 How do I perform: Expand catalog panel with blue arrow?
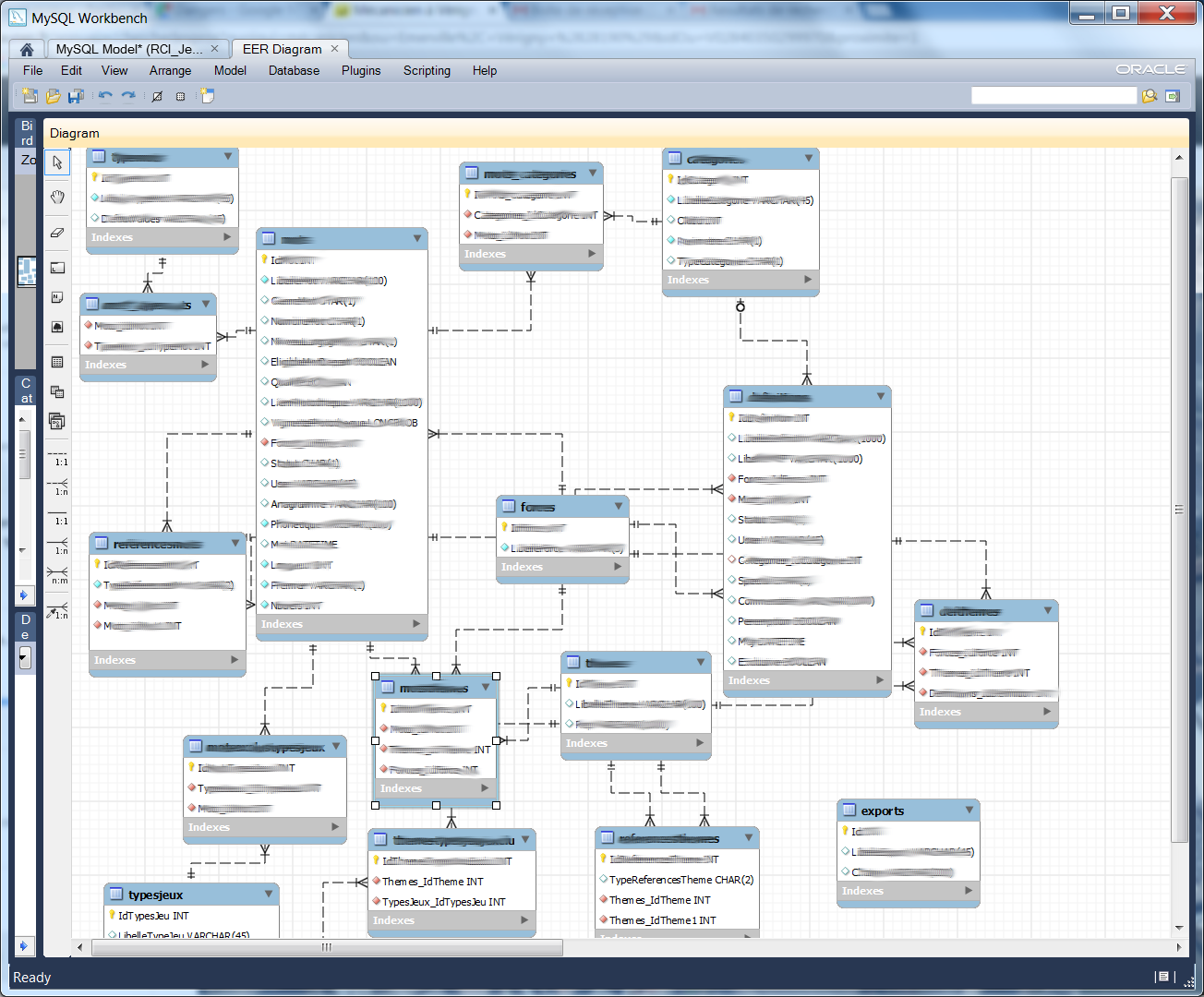24,595
